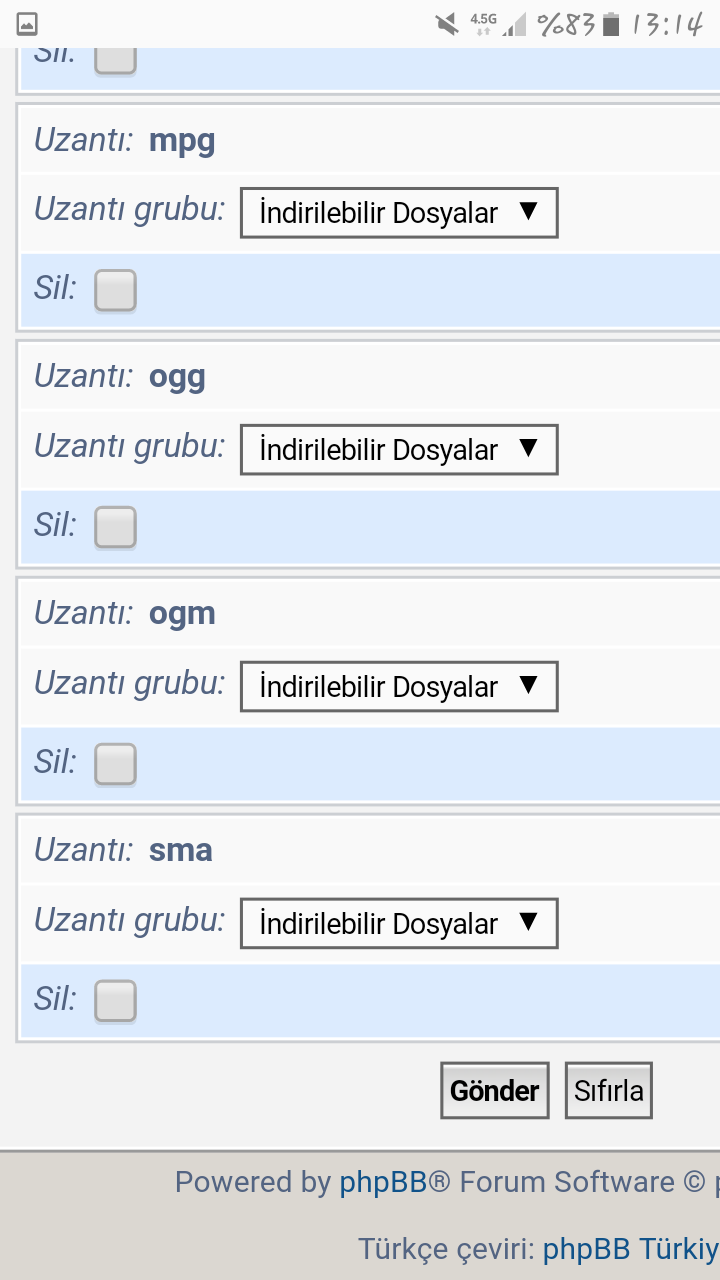Screen dimensions: 720x1280
Task: Tap the clock showing 13:14
Action: click(668, 24)
